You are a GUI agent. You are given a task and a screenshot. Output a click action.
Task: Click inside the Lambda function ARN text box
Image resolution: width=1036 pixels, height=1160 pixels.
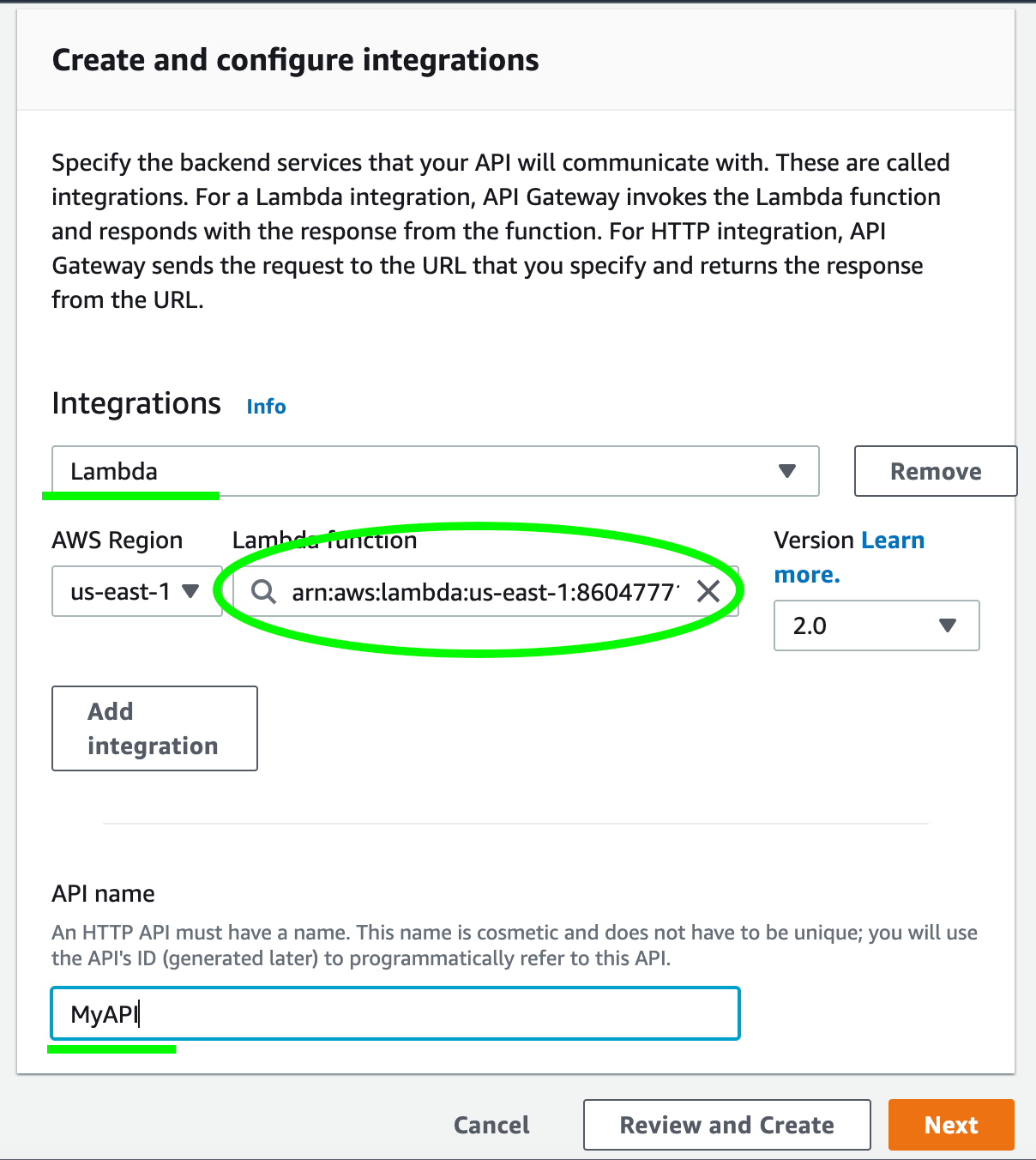[x=485, y=591]
